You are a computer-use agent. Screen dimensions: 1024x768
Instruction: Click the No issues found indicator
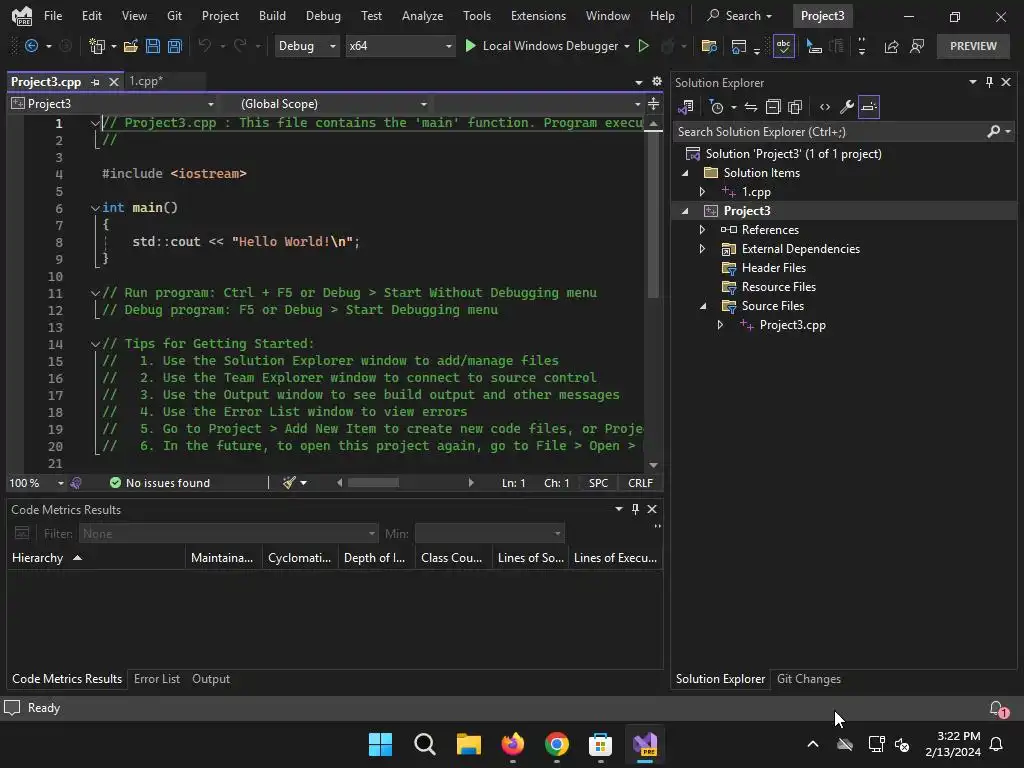click(160, 483)
